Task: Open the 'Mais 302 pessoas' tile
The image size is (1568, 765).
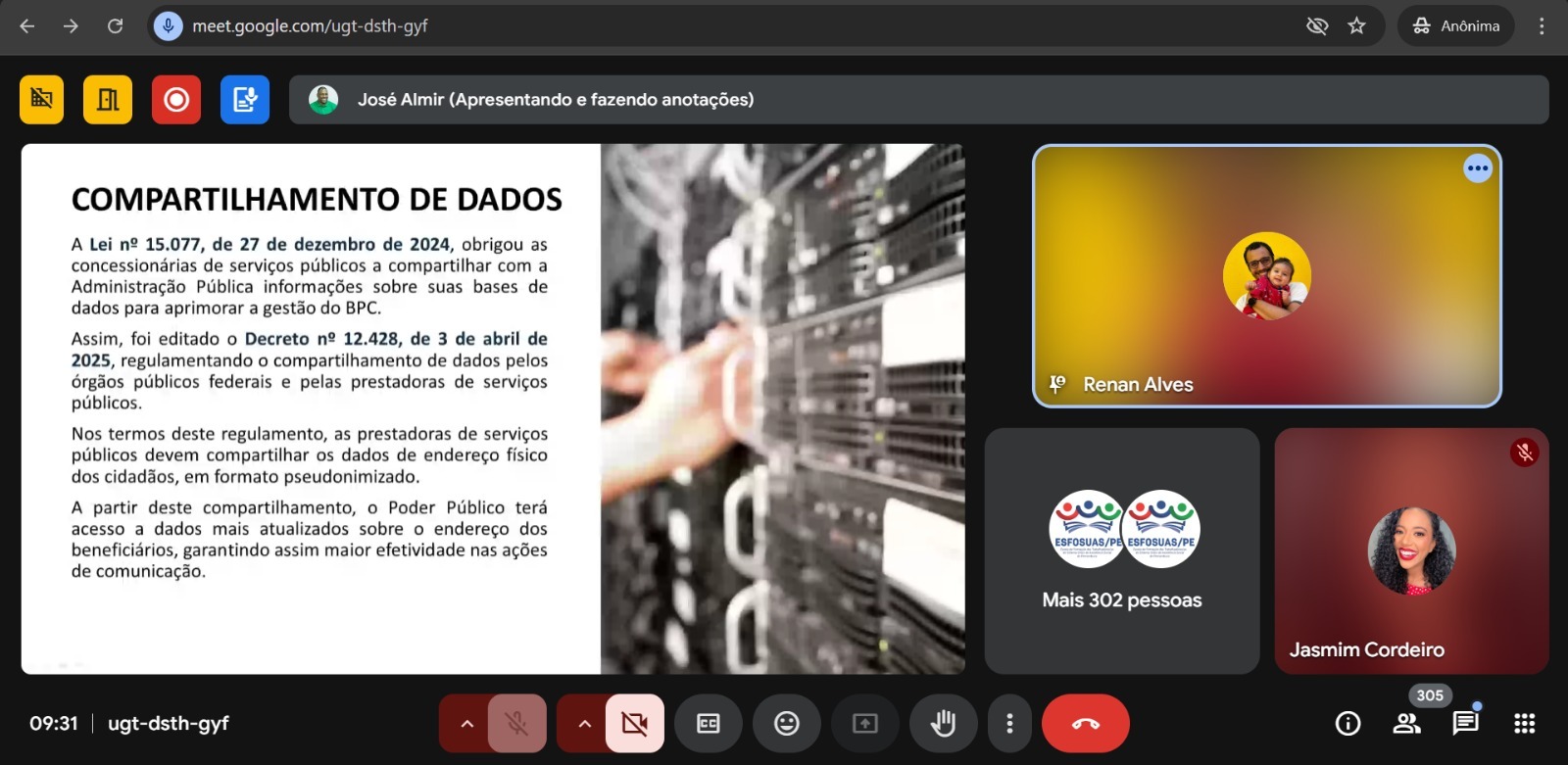Action: 1121,550
